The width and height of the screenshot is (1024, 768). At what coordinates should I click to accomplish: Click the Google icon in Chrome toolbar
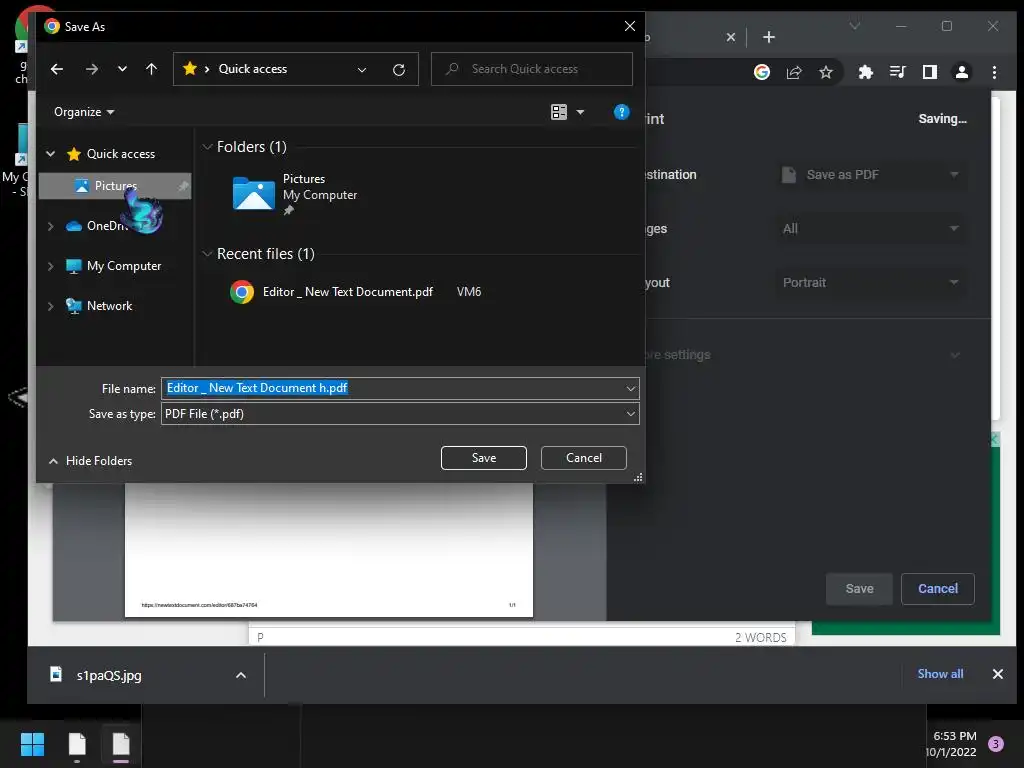pos(761,72)
